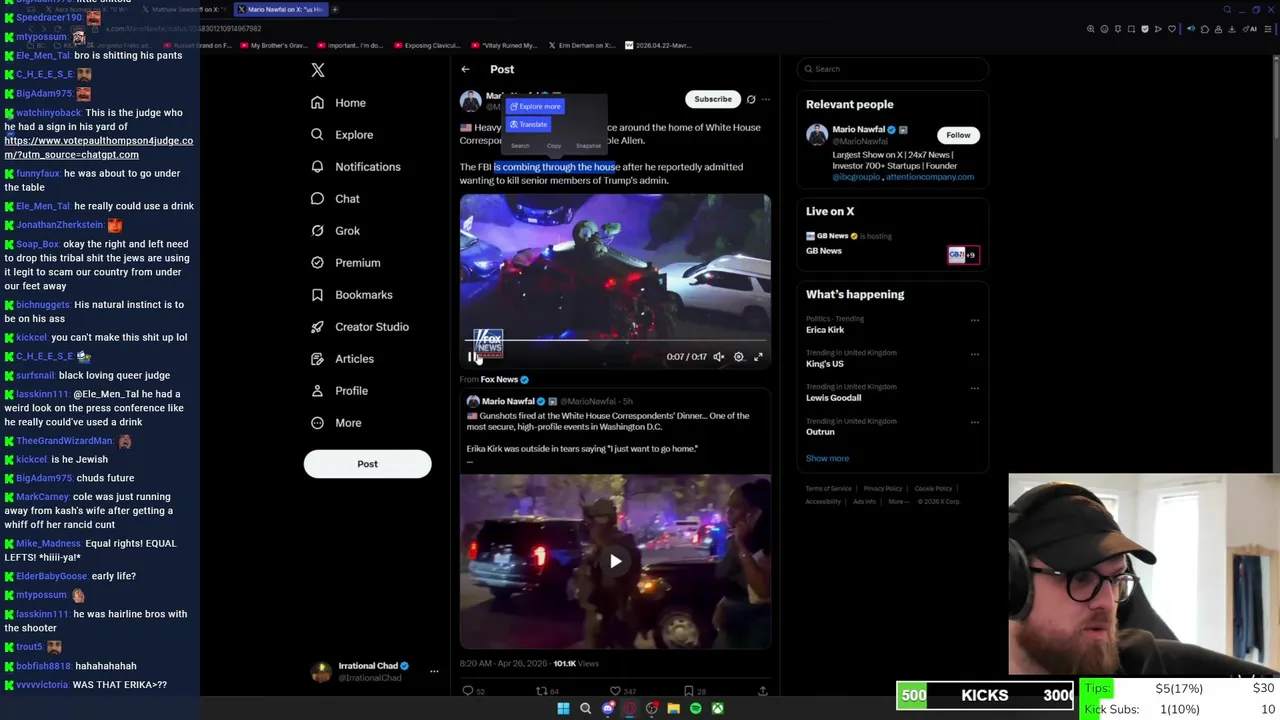
Task: Play the quoted Erika Kirk video
Action: pyautogui.click(x=615, y=561)
